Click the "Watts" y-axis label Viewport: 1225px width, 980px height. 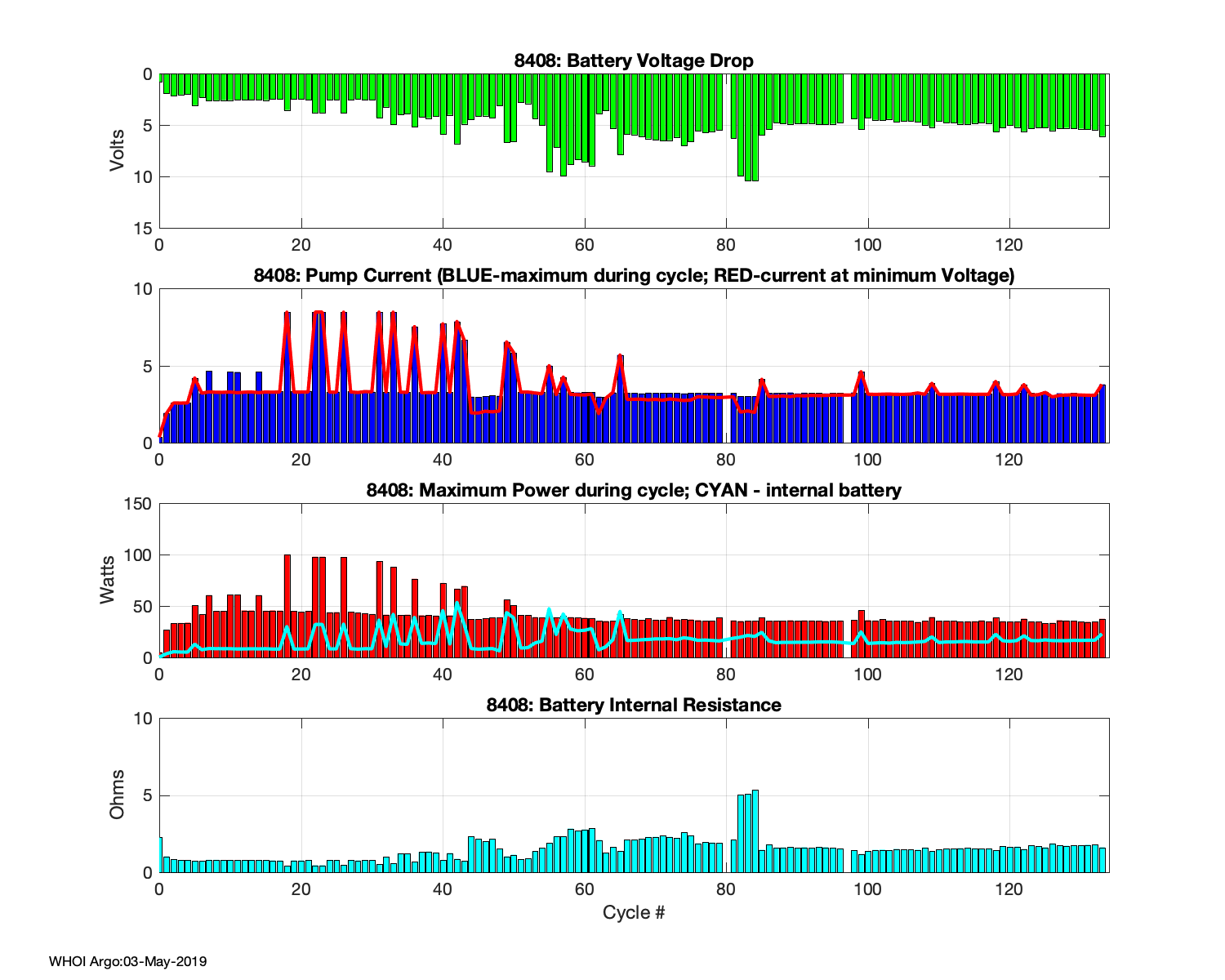[108, 581]
